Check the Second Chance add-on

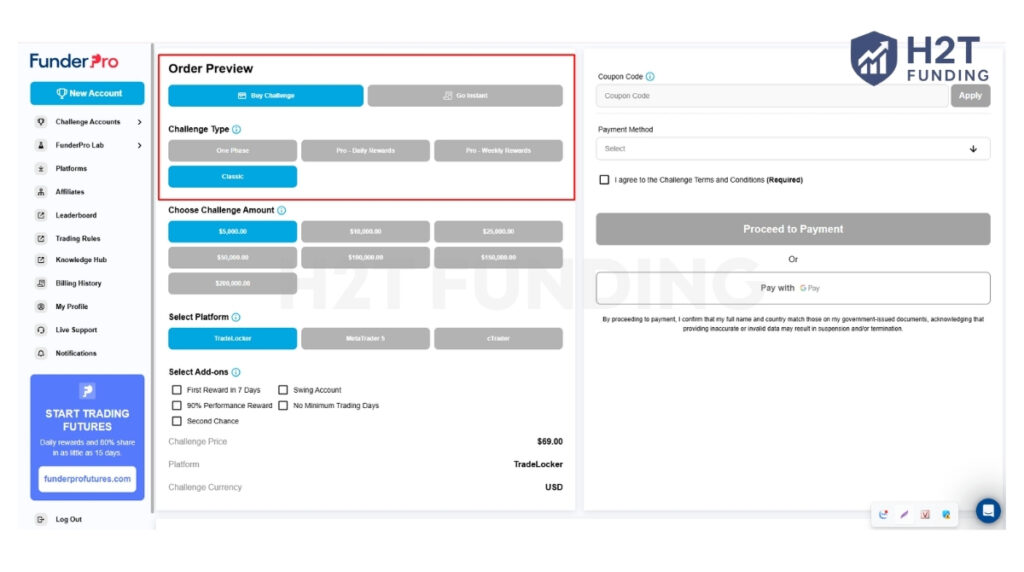176,421
